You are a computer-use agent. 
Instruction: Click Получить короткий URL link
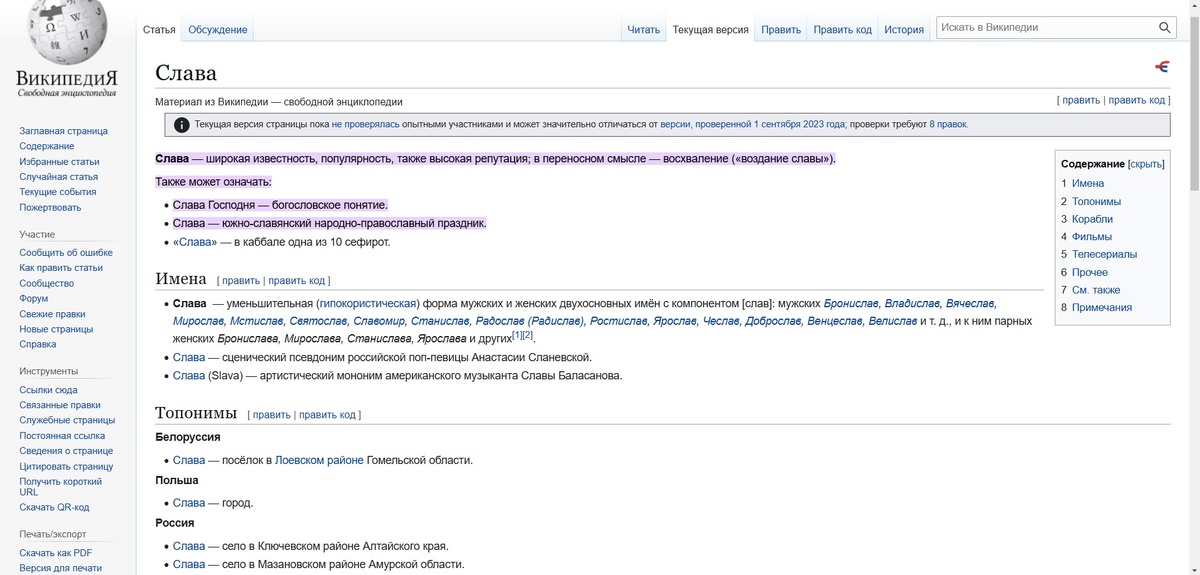click(61, 487)
